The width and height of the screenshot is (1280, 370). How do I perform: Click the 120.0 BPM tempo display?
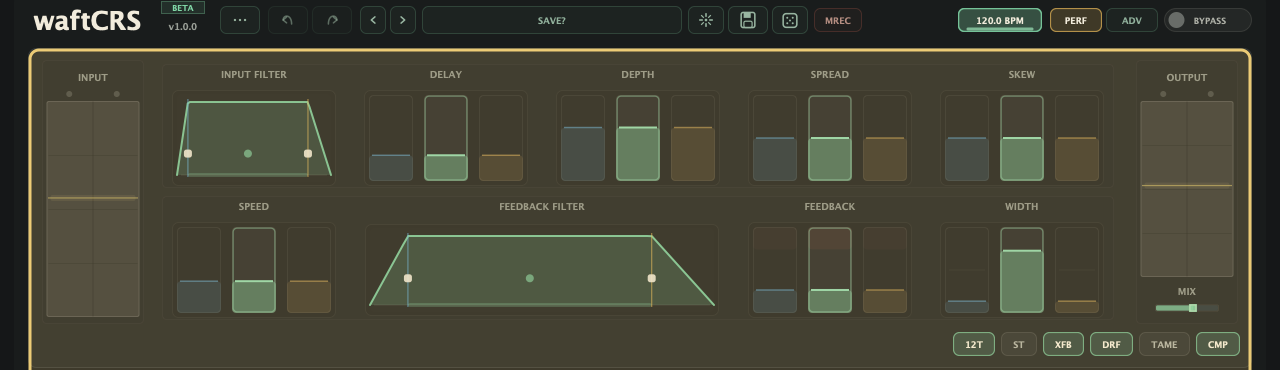coord(1000,20)
